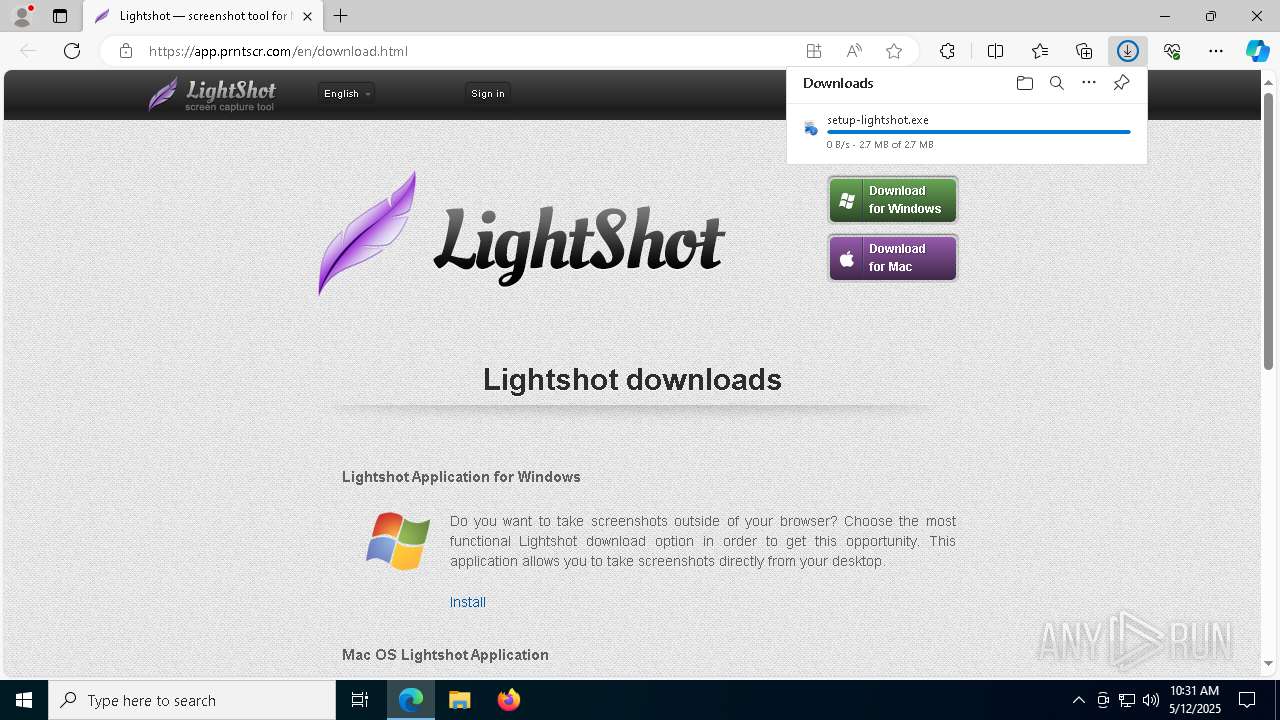Open Downloads panel more options
Image resolution: width=1280 pixels, height=720 pixels.
1089,83
